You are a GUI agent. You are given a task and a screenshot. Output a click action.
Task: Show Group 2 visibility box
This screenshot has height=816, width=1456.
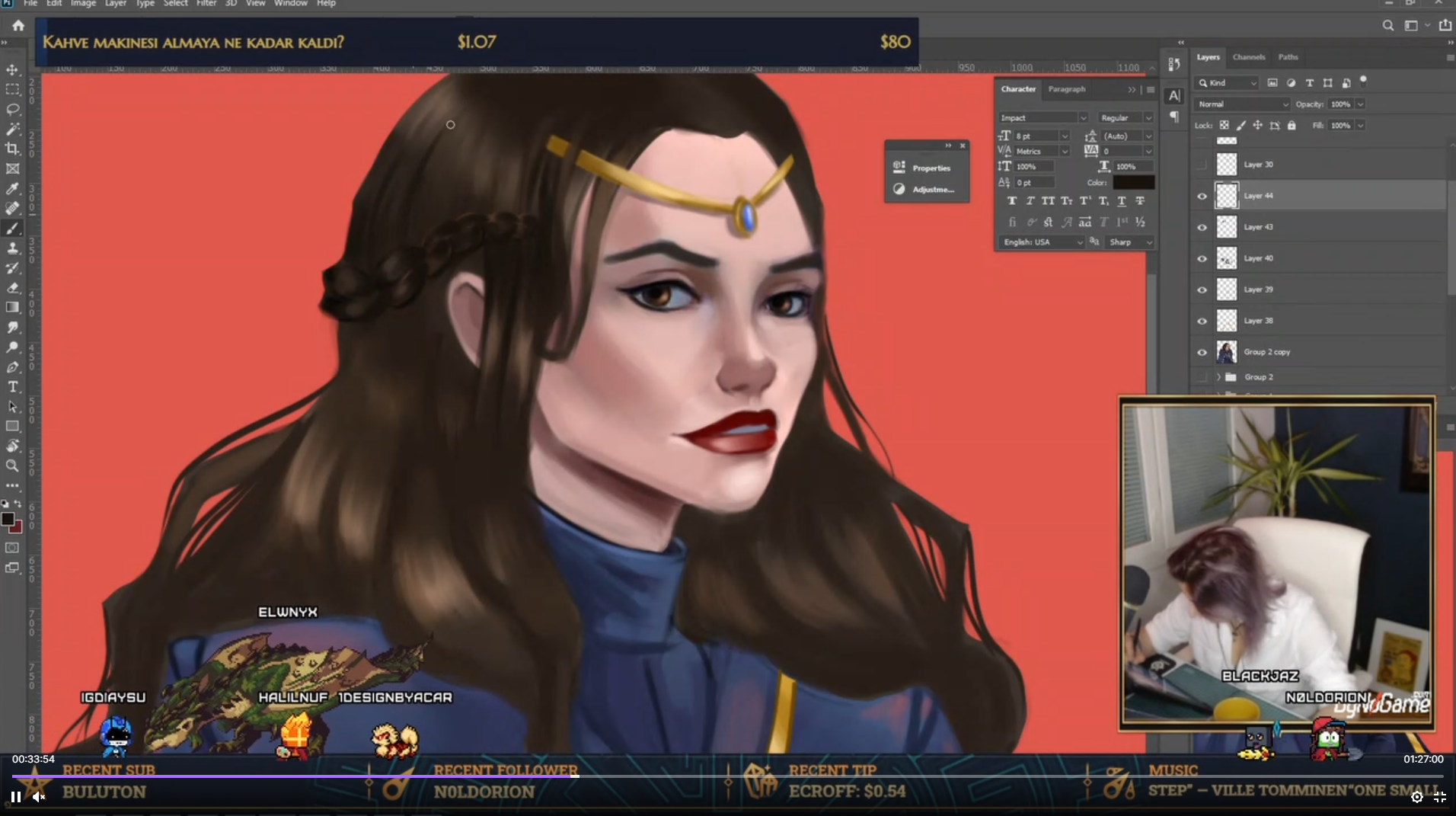click(x=1202, y=377)
